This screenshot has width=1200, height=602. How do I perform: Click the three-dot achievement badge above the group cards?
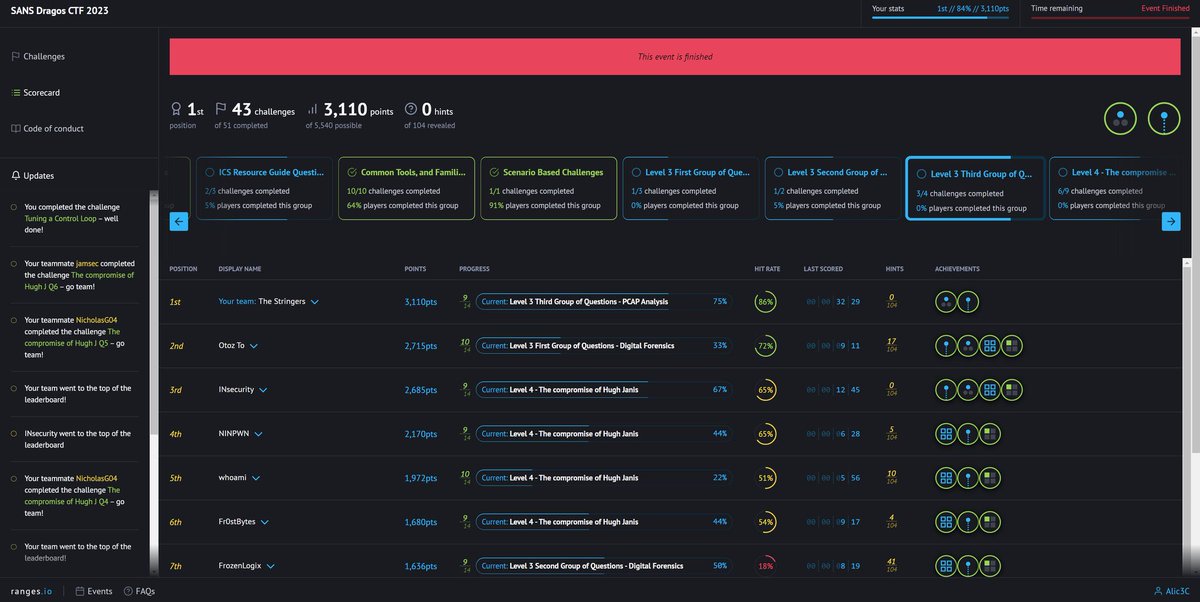[x=1121, y=119]
